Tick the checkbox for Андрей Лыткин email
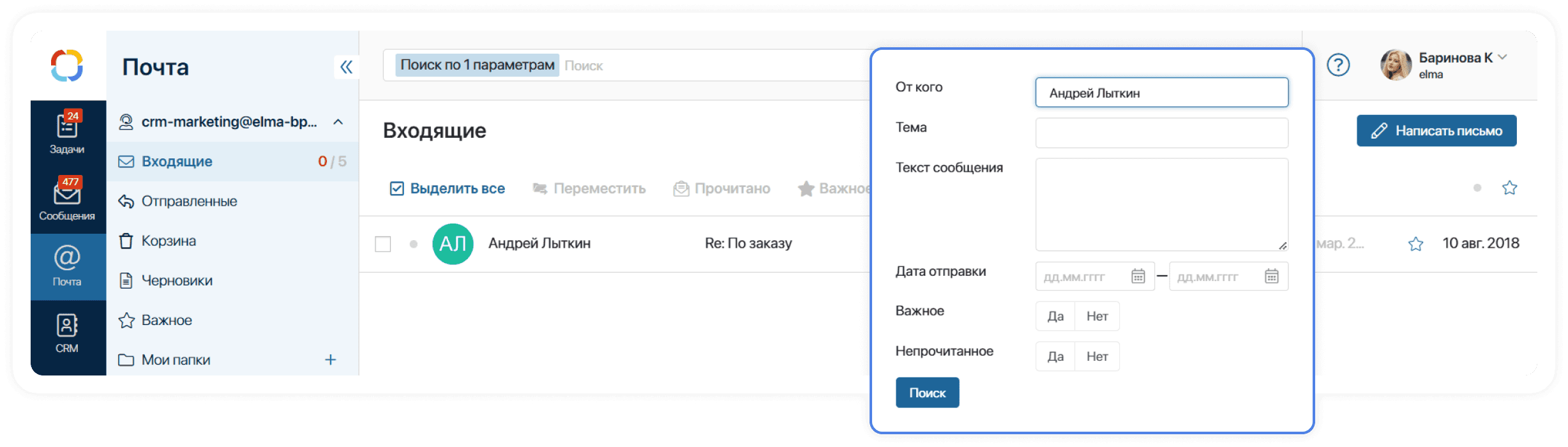 383,244
